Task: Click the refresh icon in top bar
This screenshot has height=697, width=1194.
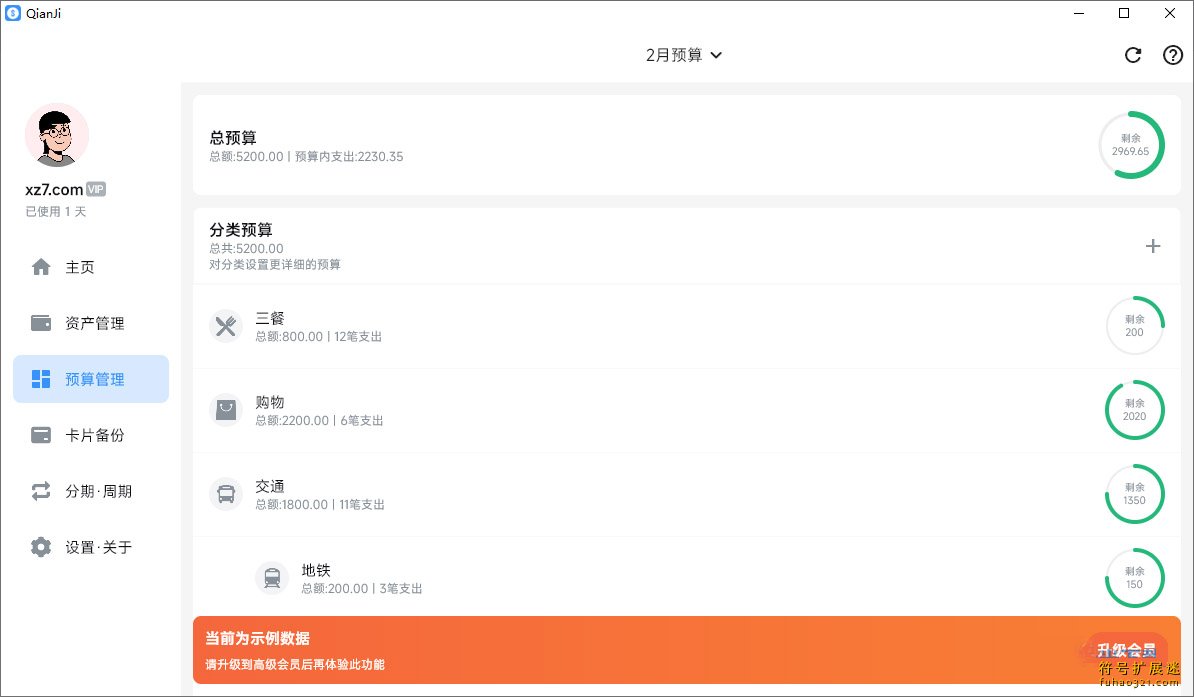Action: 1133,55
